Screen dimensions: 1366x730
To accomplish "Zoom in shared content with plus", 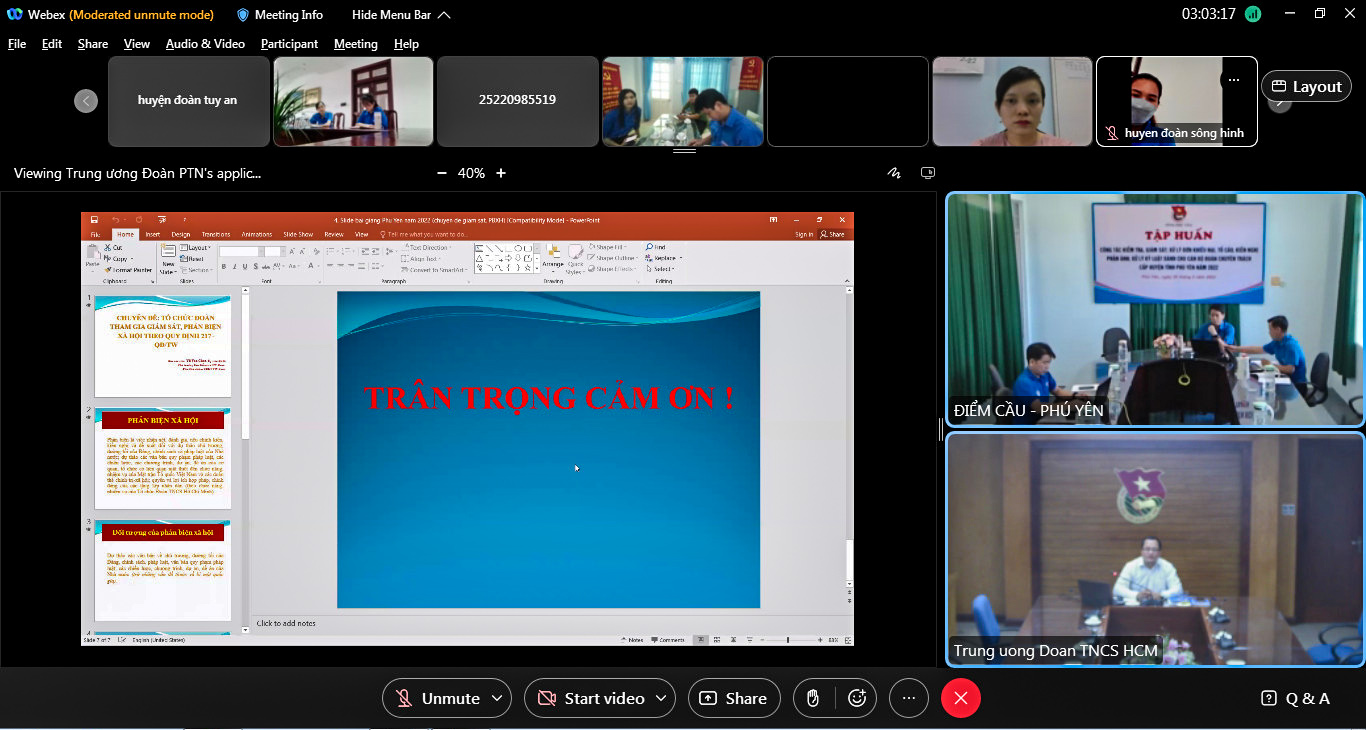I will [x=501, y=173].
